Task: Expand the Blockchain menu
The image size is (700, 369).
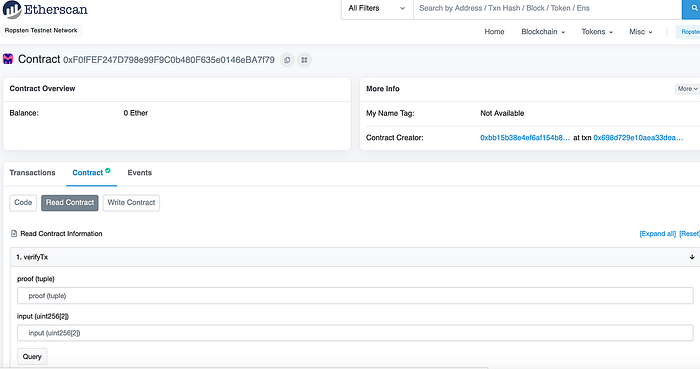Action: click(543, 32)
